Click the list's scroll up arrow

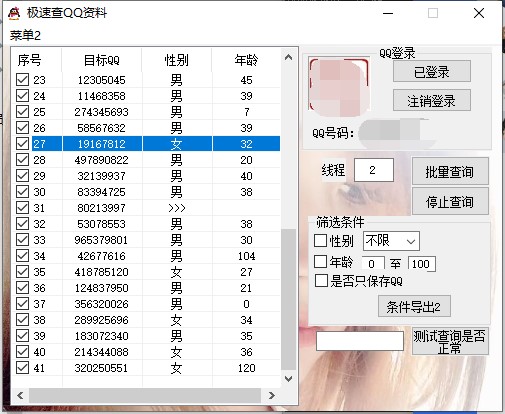[289, 57]
